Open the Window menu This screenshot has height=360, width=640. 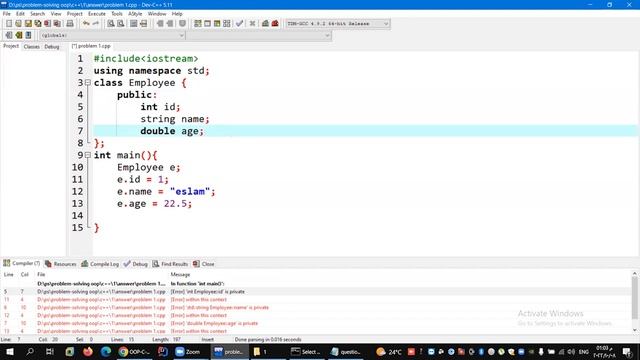pyautogui.click(x=157, y=13)
